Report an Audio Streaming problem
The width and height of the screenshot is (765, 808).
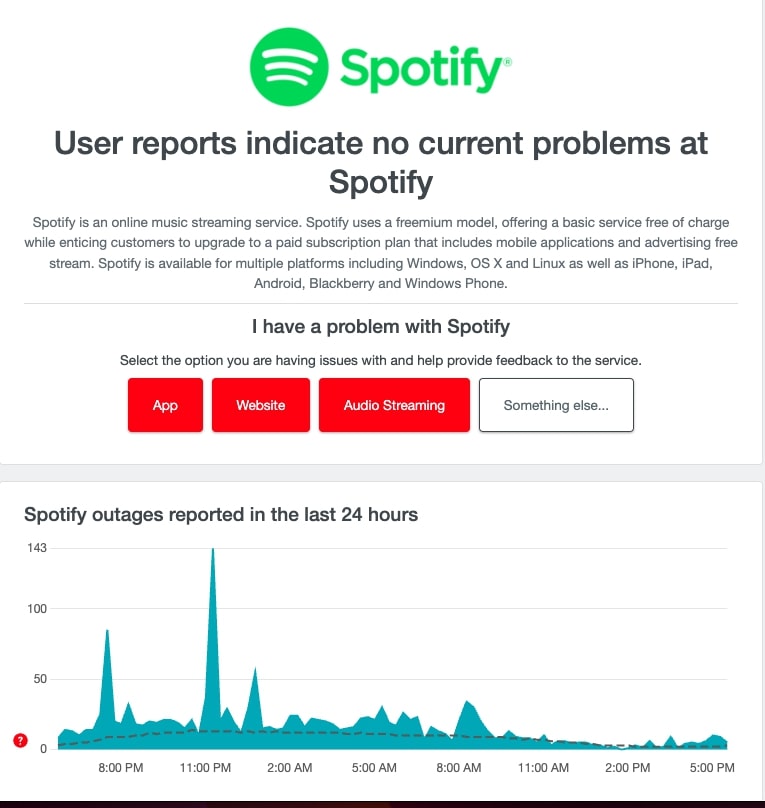[x=394, y=405]
